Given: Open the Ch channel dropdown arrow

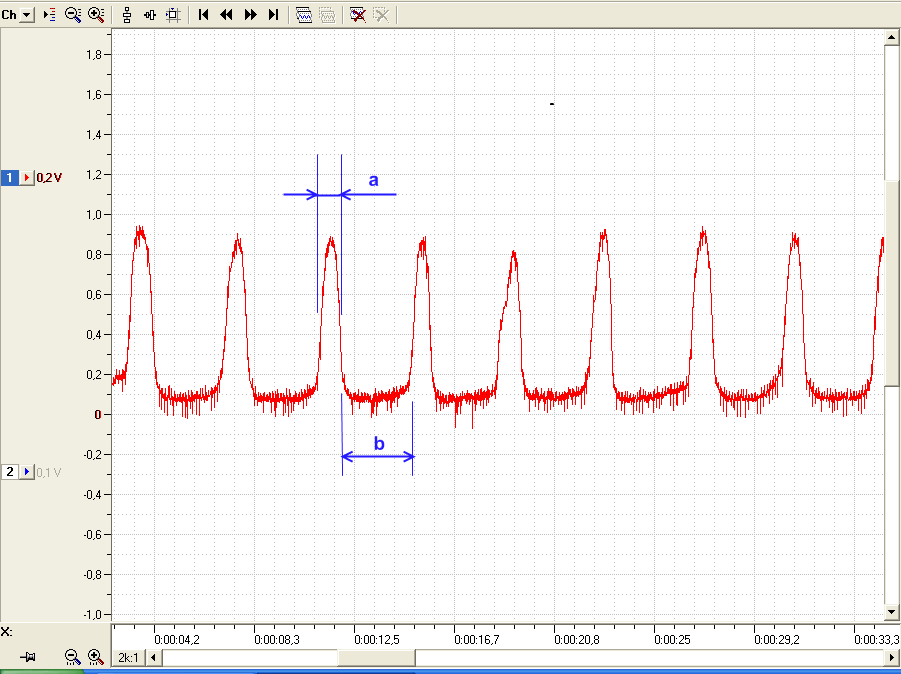Looking at the screenshot, I should coord(27,15).
